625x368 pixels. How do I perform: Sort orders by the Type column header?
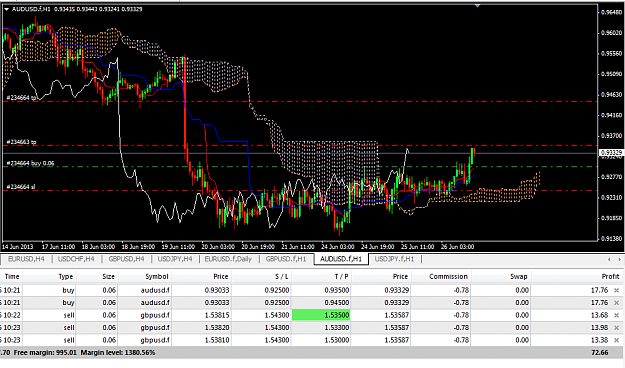click(x=66, y=276)
